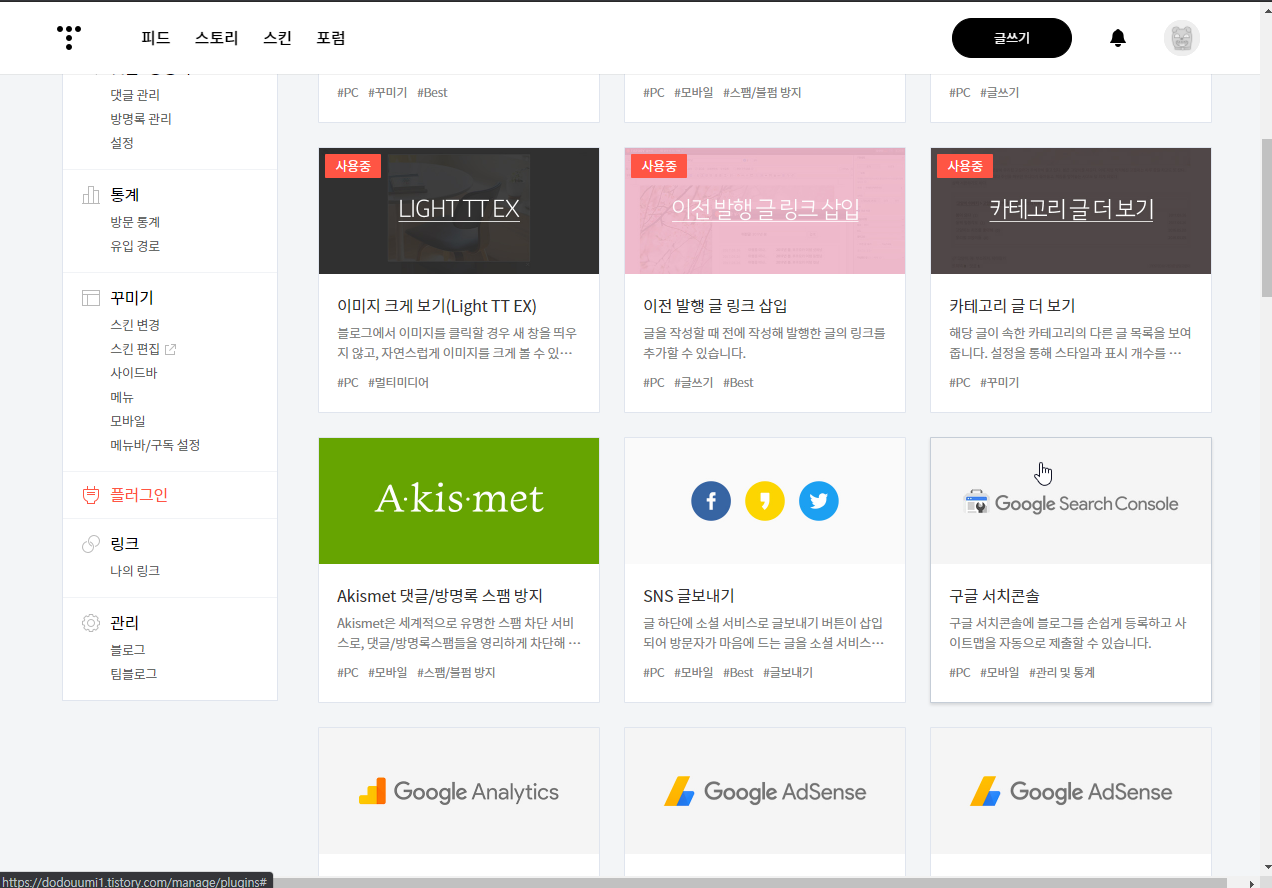Click the KakaoStory yellow icon
This screenshot has height=888, width=1272.
pos(765,501)
